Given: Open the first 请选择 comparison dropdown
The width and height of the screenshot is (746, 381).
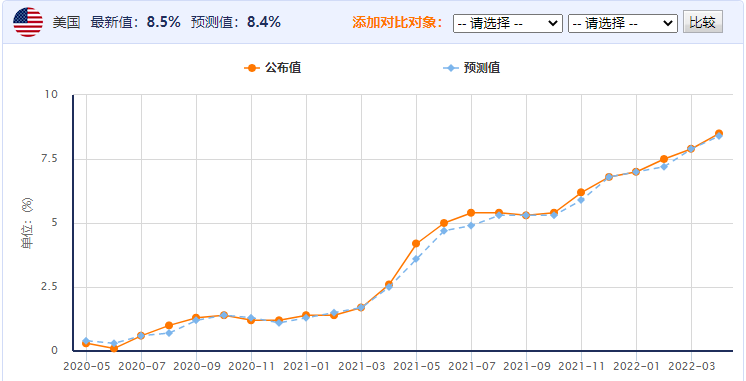Looking at the screenshot, I should [508, 23].
